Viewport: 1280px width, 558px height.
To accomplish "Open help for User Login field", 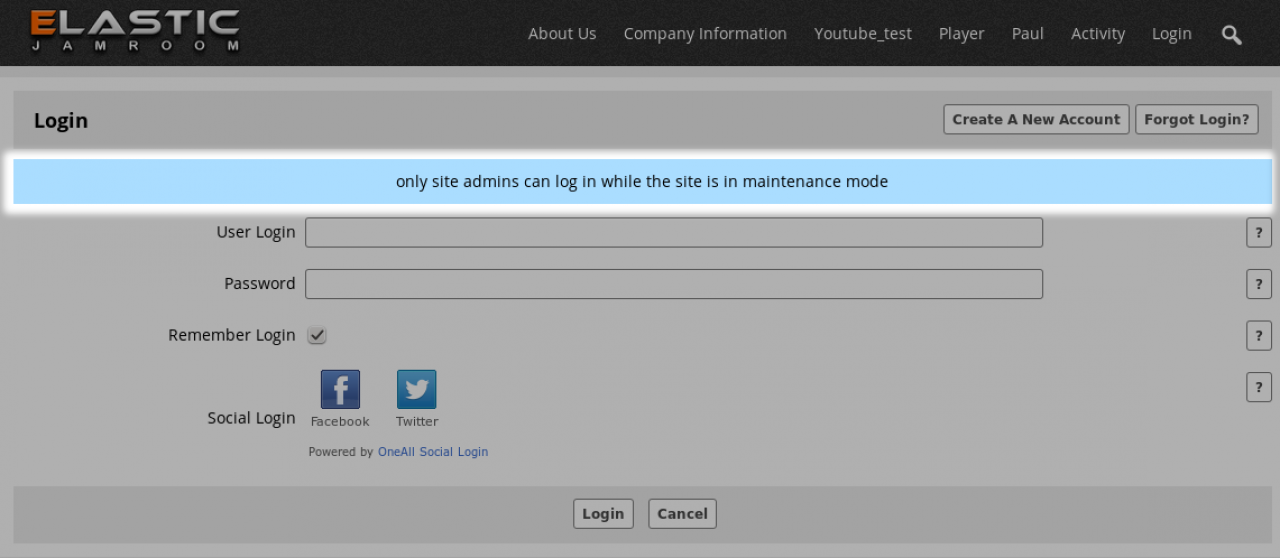I will point(1258,233).
